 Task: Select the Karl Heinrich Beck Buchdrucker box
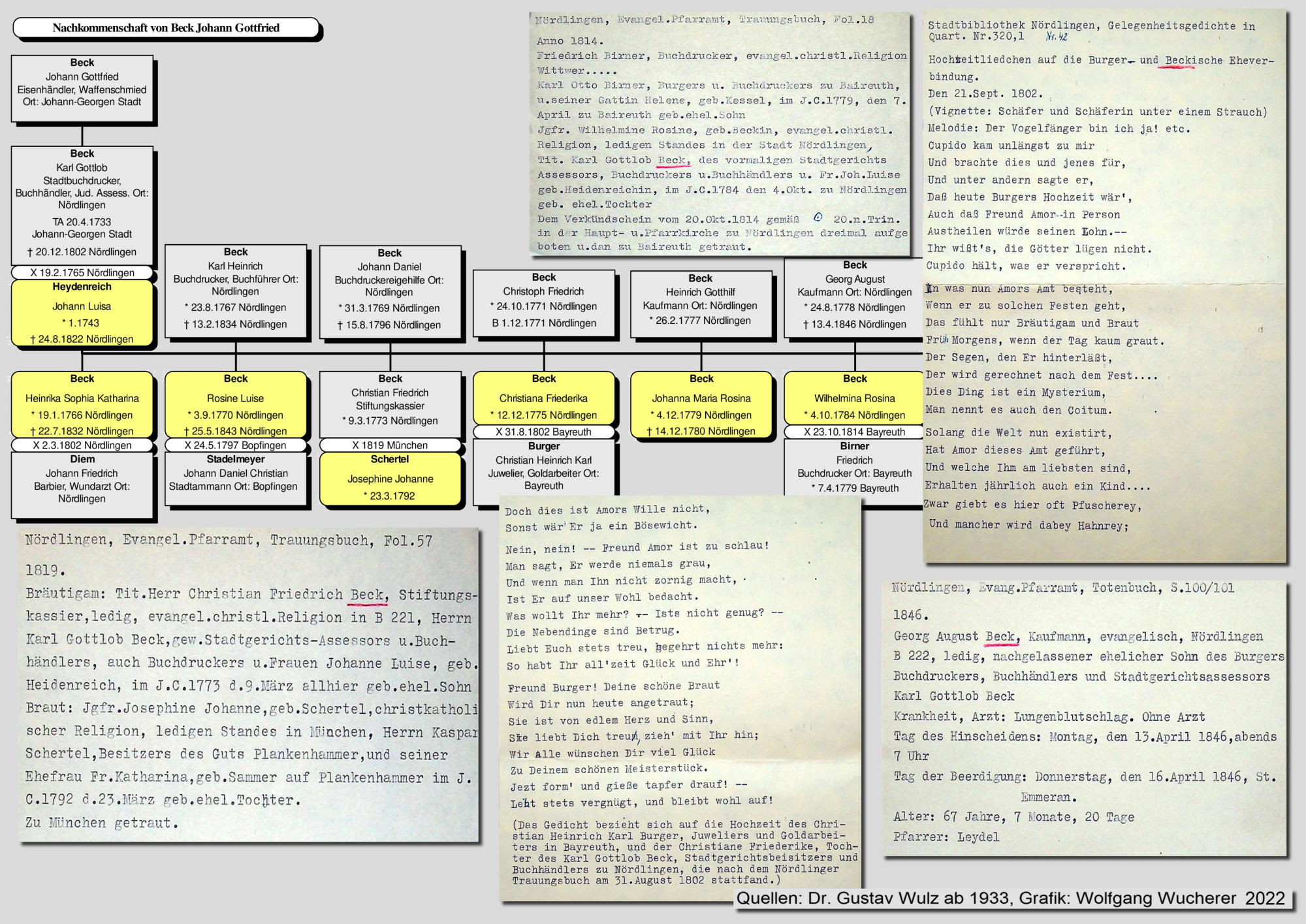pos(236,291)
